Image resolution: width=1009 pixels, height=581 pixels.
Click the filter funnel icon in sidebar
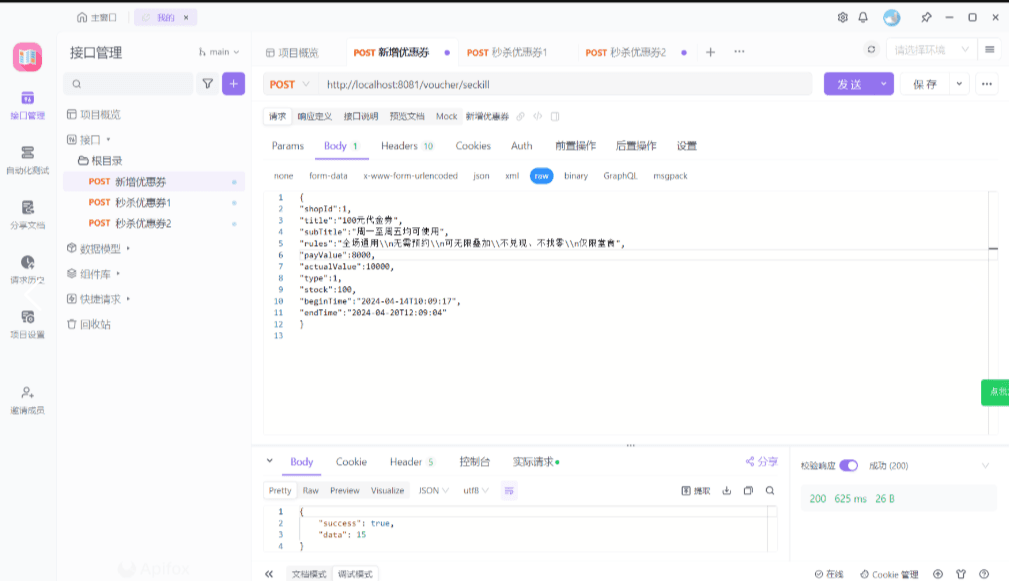point(208,84)
